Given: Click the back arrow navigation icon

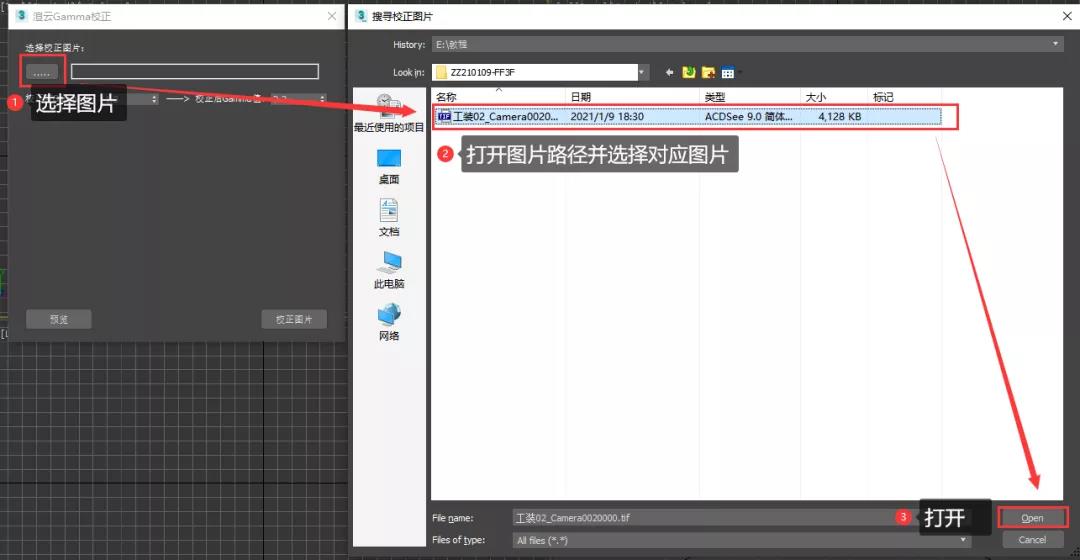Looking at the screenshot, I should 668,72.
